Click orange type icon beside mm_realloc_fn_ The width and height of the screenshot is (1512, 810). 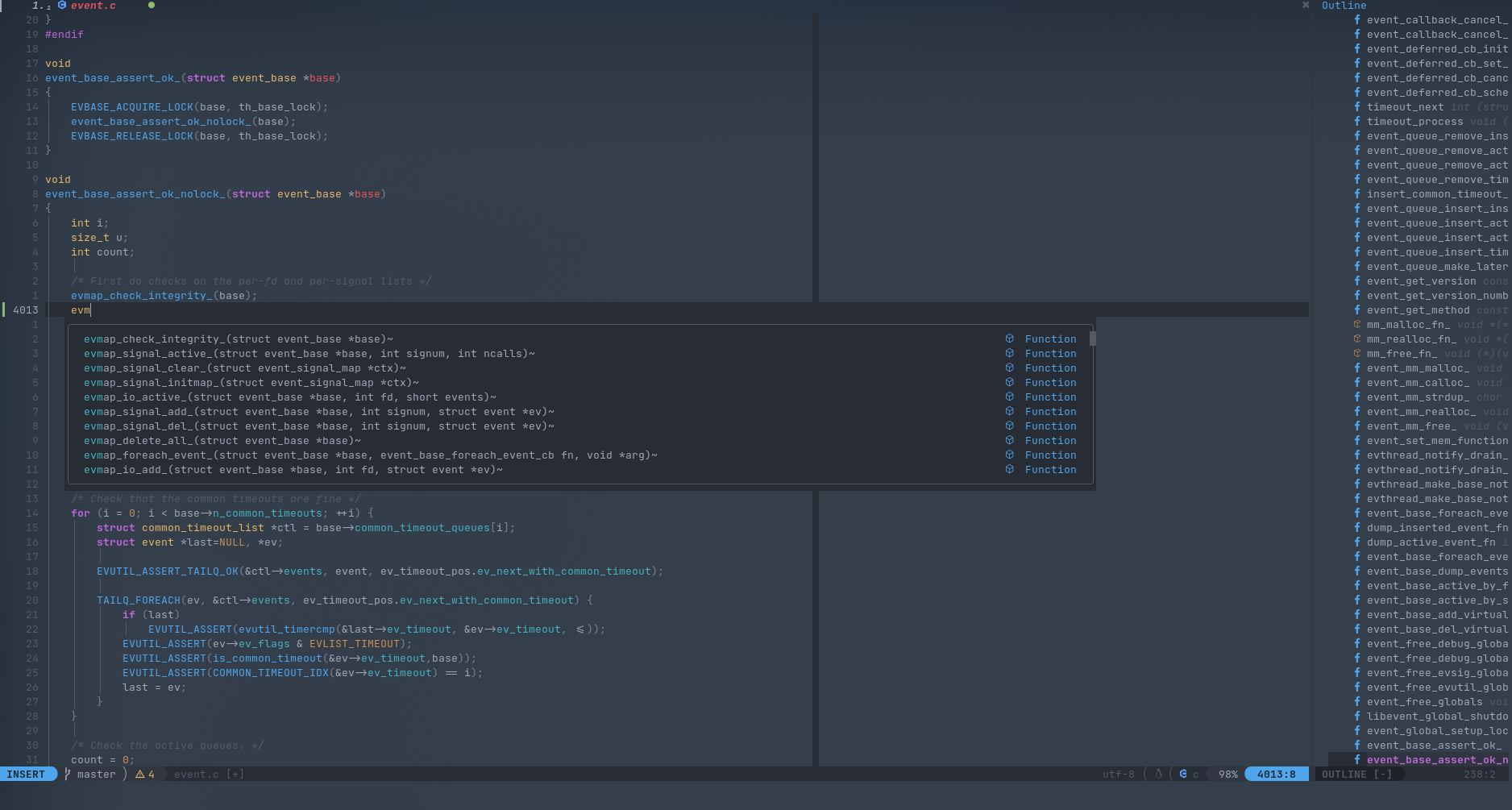tap(1357, 339)
